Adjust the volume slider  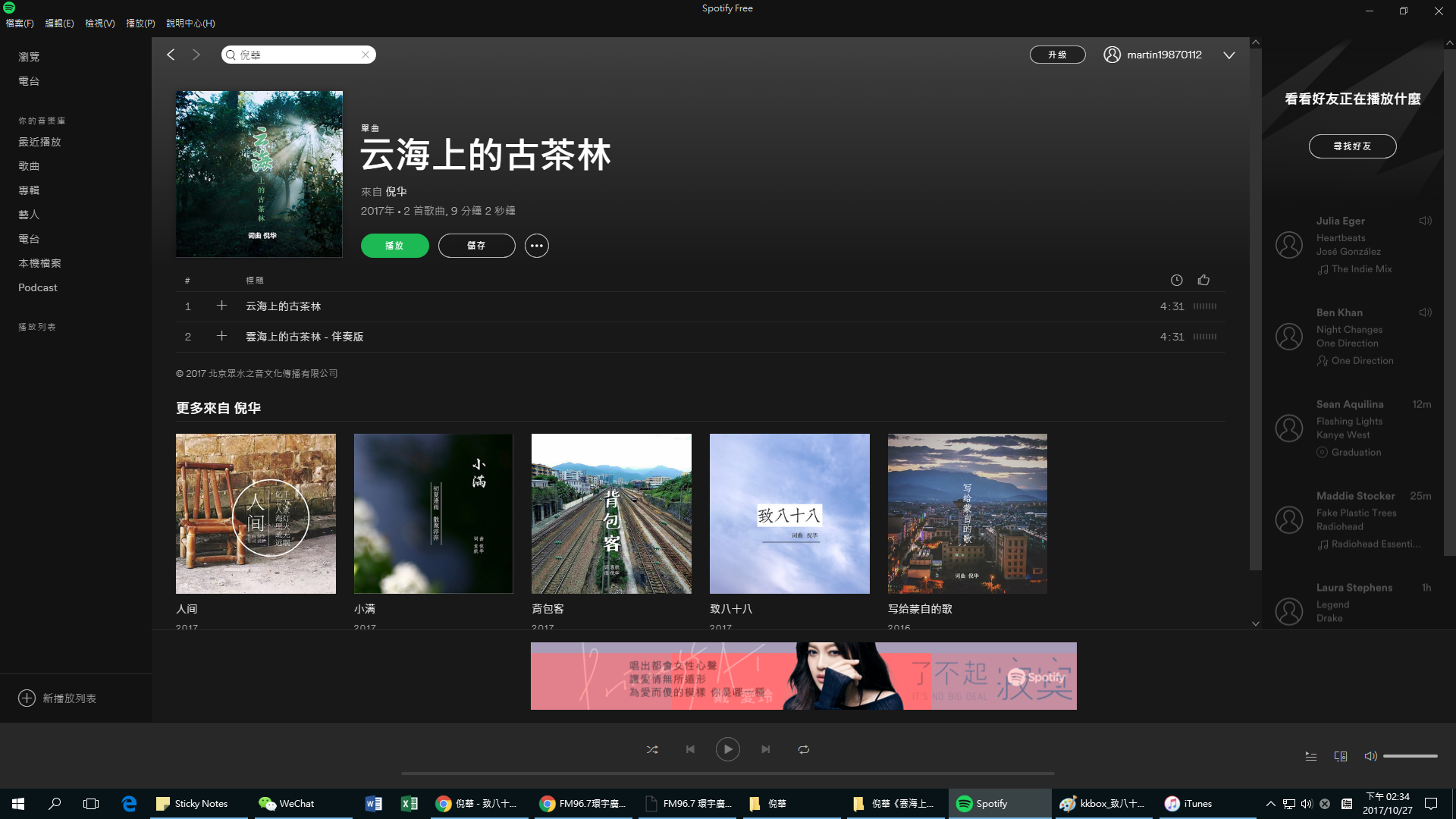pyautogui.click(x=1410, y=756)
